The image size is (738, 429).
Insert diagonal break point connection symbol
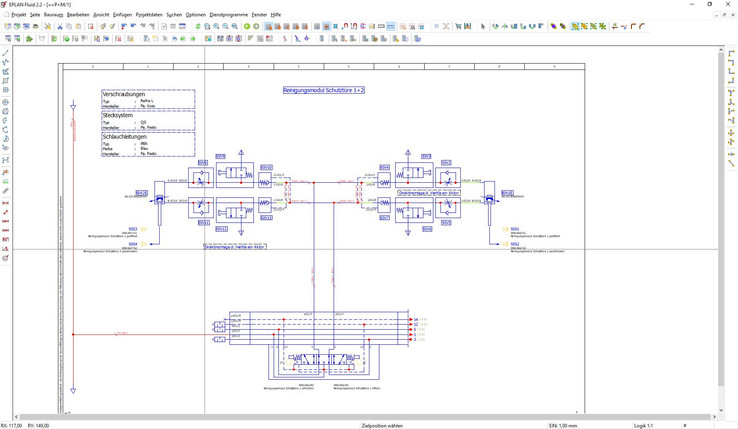(x=731, y=163)
